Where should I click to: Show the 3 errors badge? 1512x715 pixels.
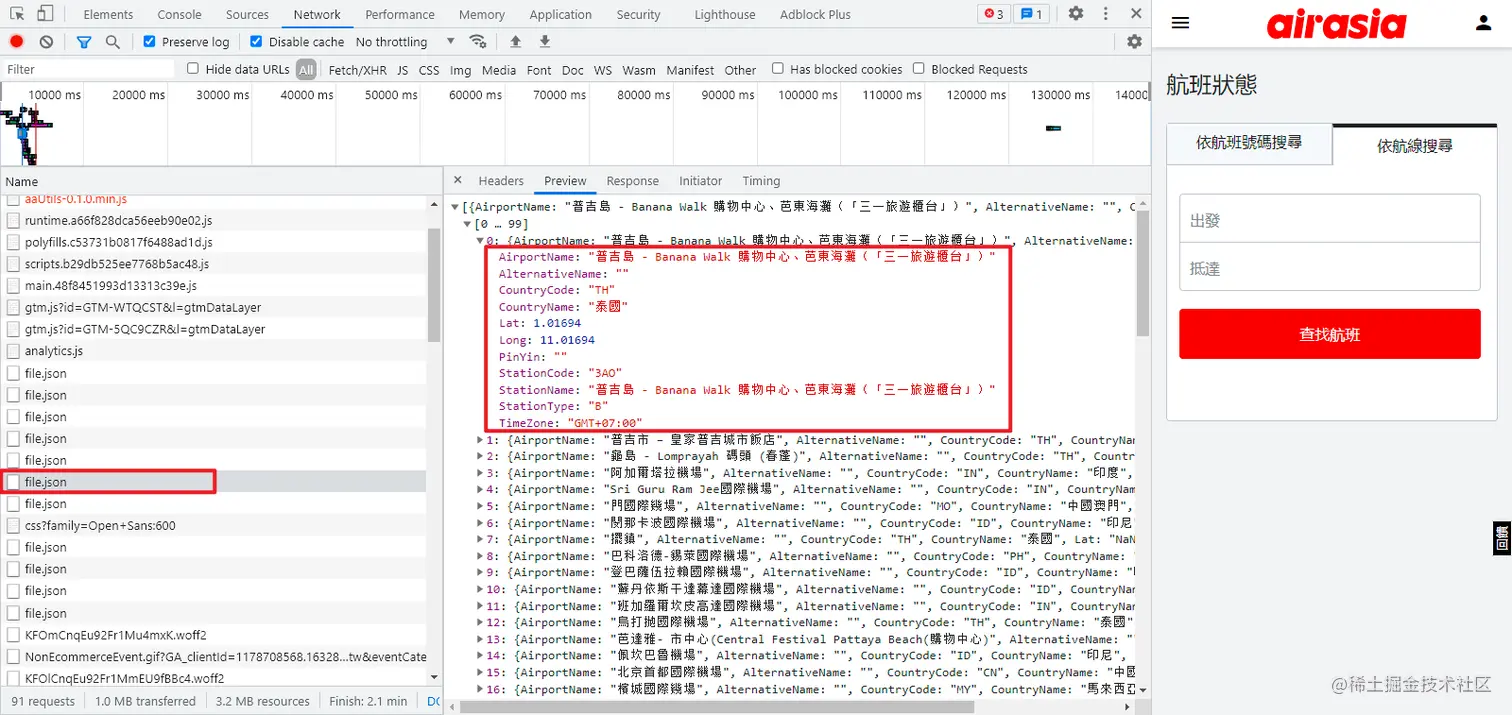click(993, 14)
